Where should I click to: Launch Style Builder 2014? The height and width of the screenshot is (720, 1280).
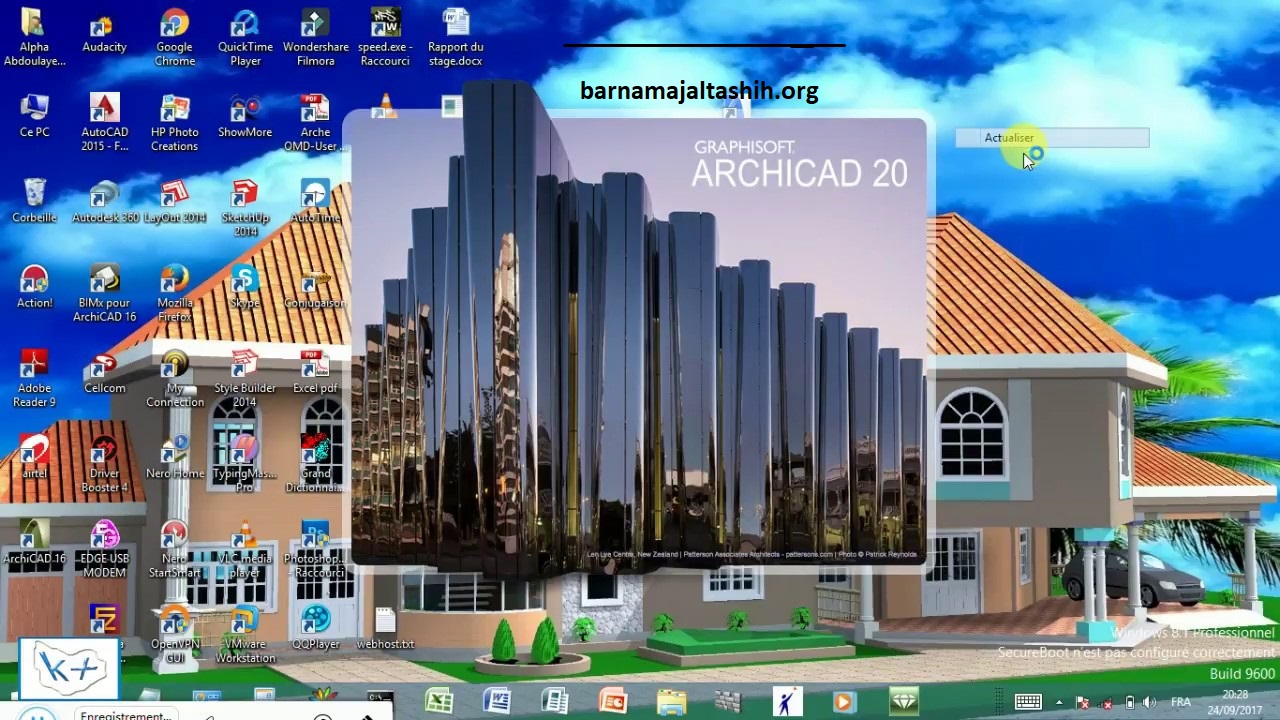[245, 378]
